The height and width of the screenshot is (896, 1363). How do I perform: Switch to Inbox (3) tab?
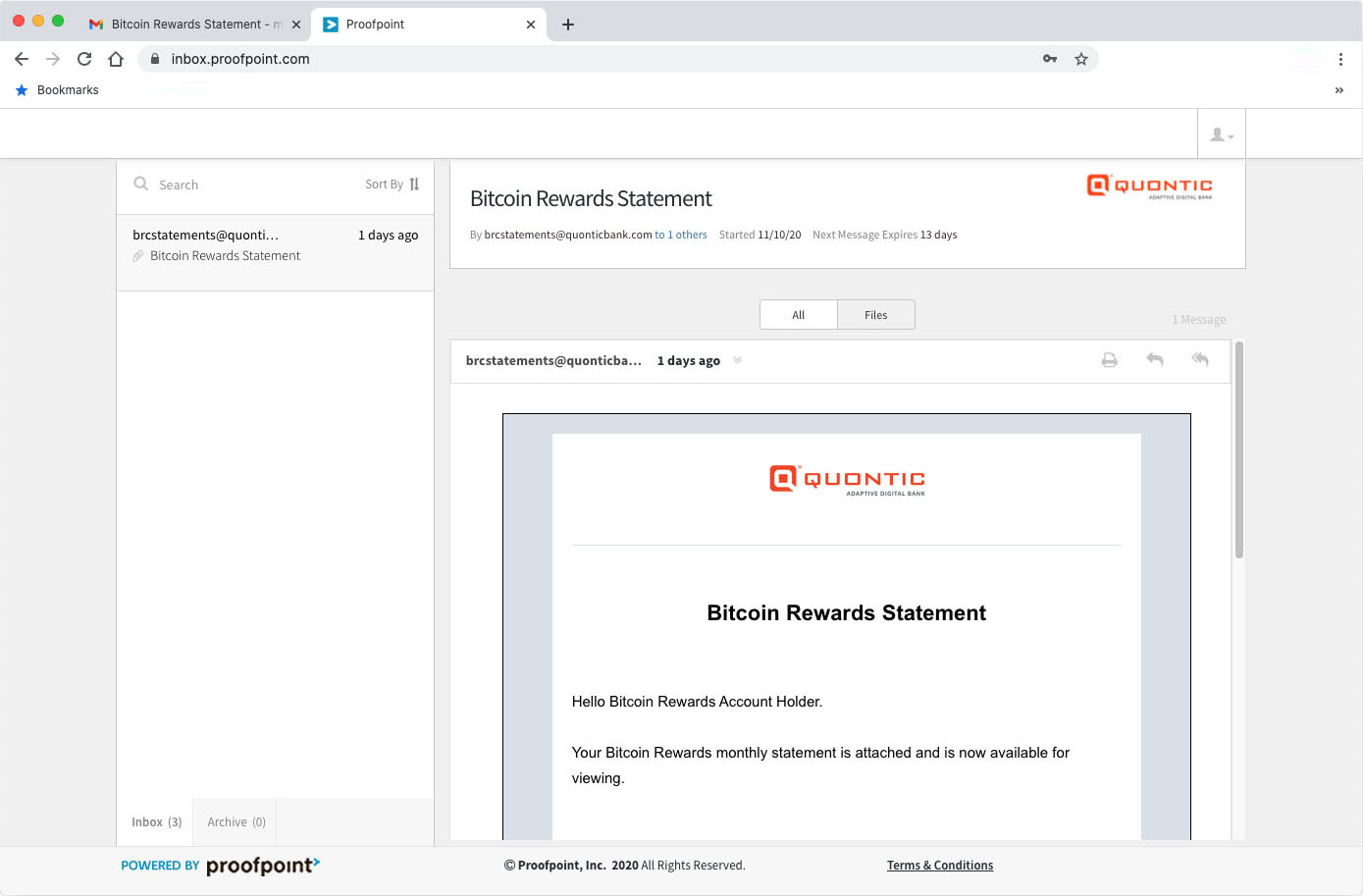point(156,822)
